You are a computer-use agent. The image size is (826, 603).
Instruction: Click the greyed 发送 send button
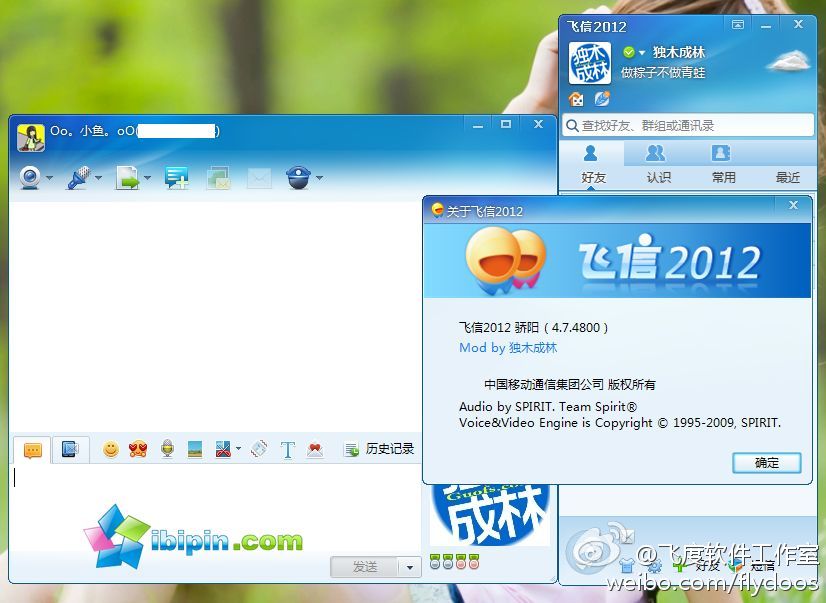click(x=363, y=567)
